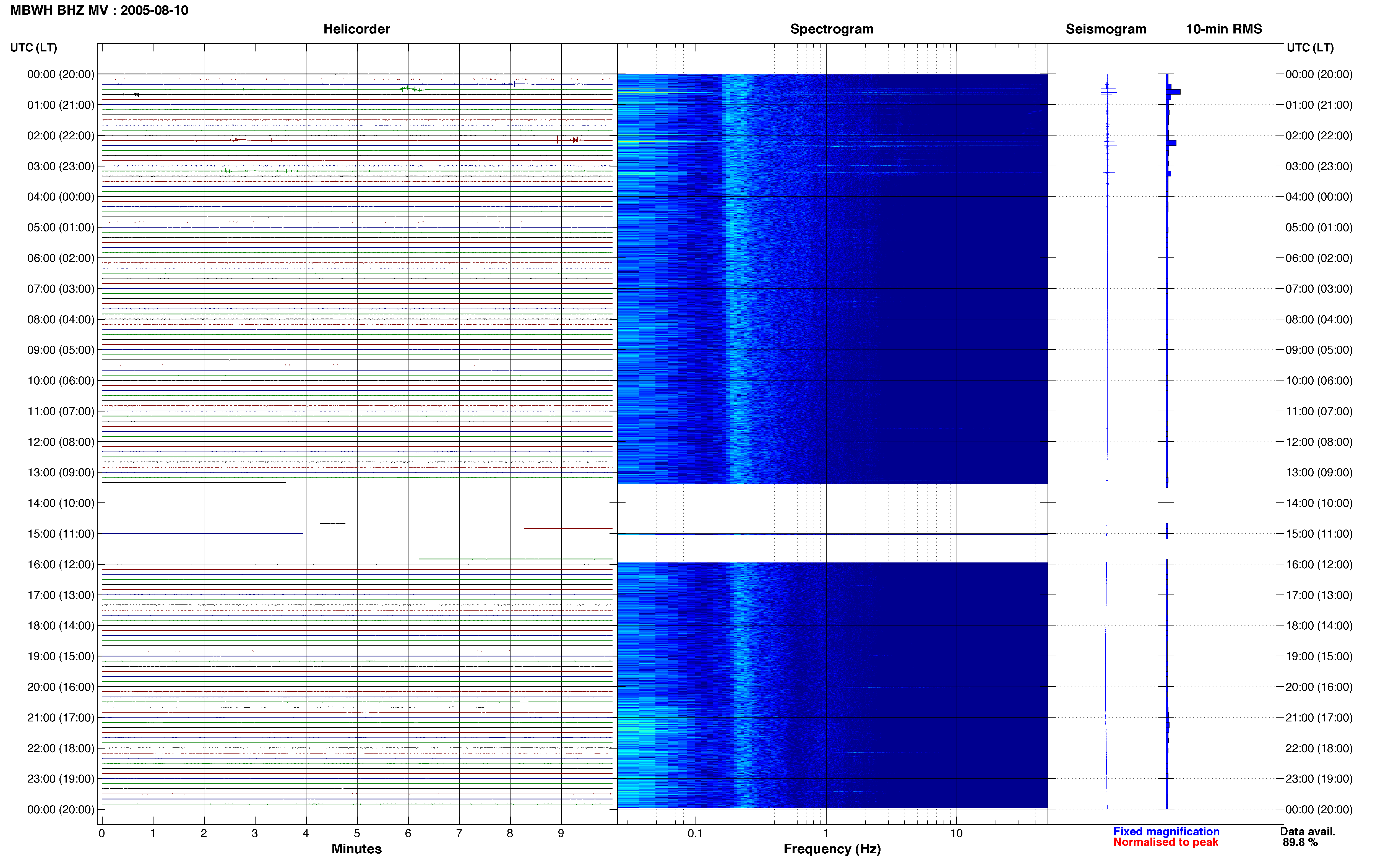Click the left '09:00 (05:00)' time label
The width and height of the screenshot is (1388, 868).
[x=61, y=350]
